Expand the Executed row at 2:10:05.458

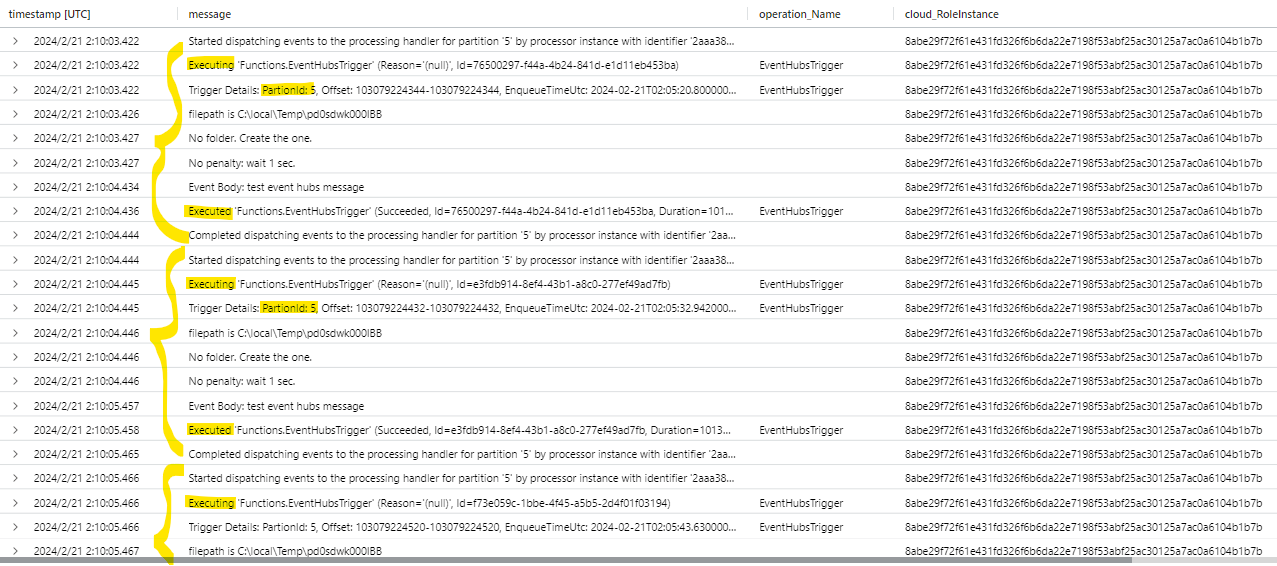pos(15,430)
